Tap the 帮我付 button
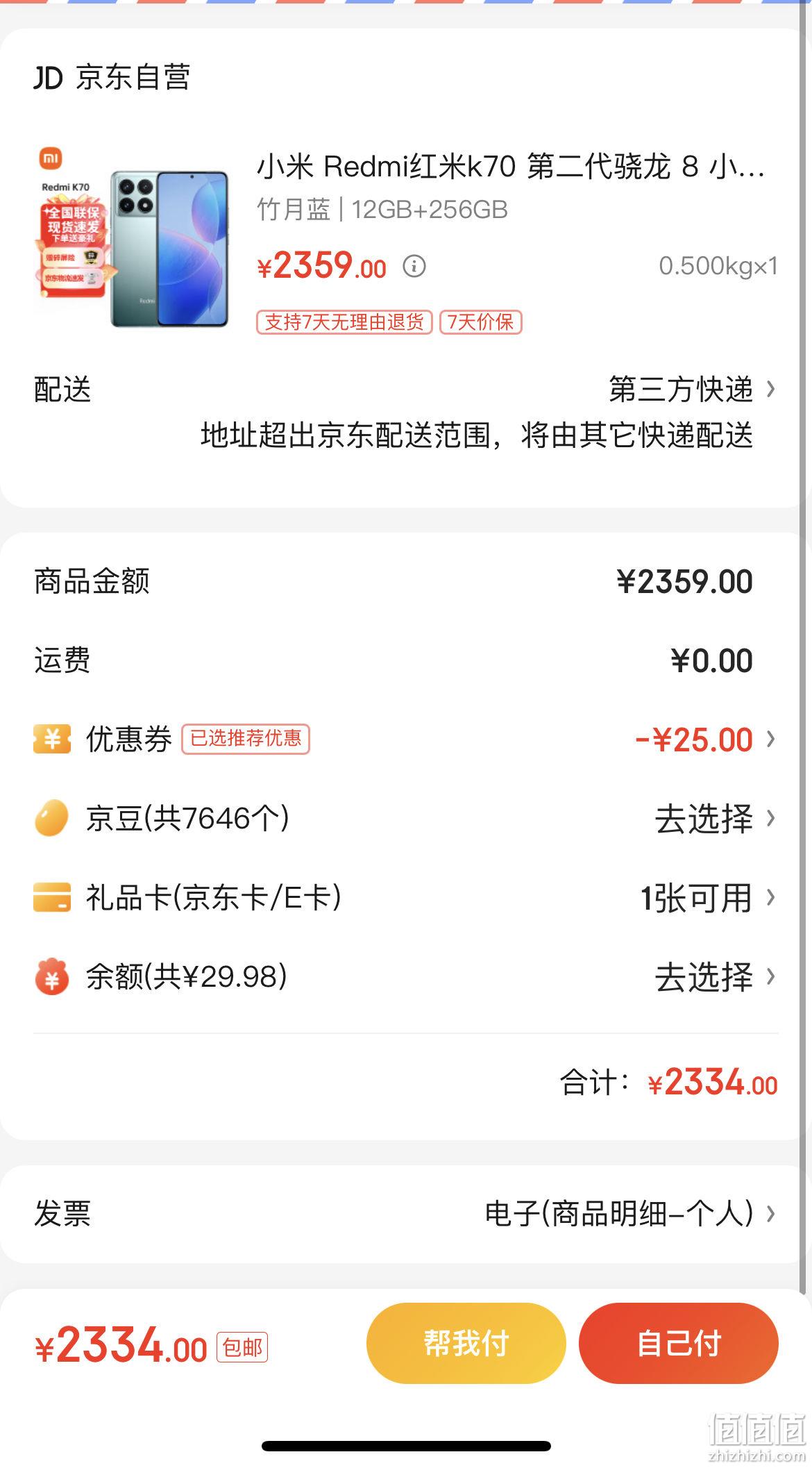This screenshot has width=812, height=1468. 466,1343
